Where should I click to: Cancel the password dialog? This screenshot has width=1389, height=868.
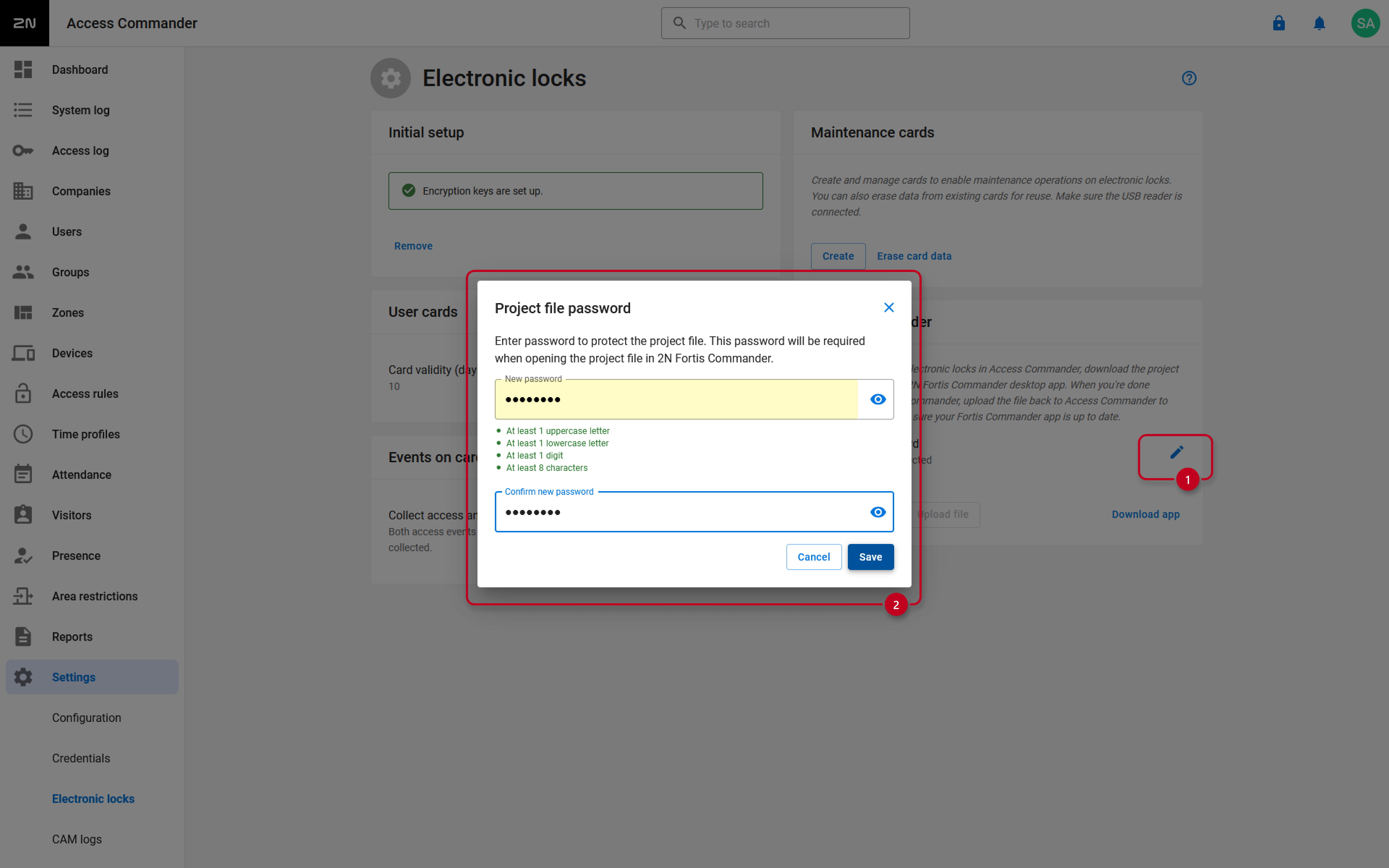coord(813,557)
